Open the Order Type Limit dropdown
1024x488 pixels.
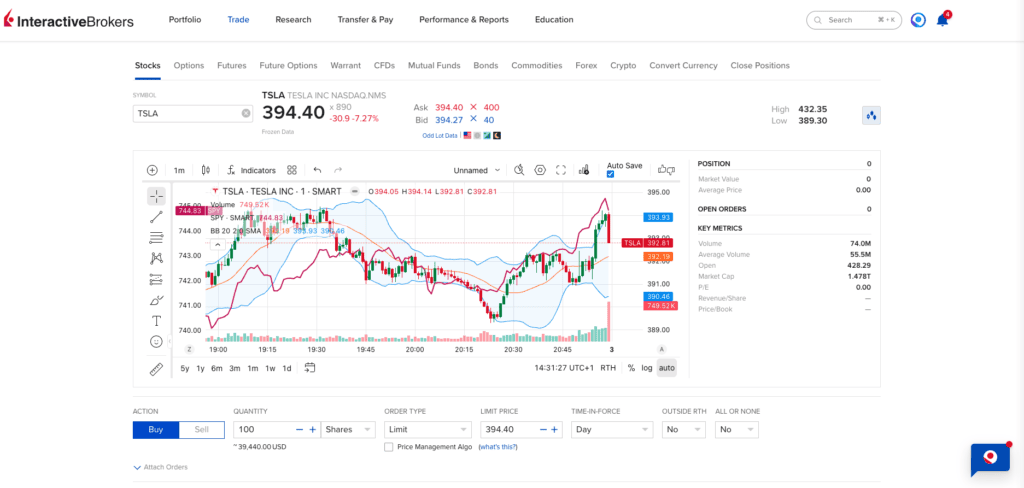coord(428,429)
